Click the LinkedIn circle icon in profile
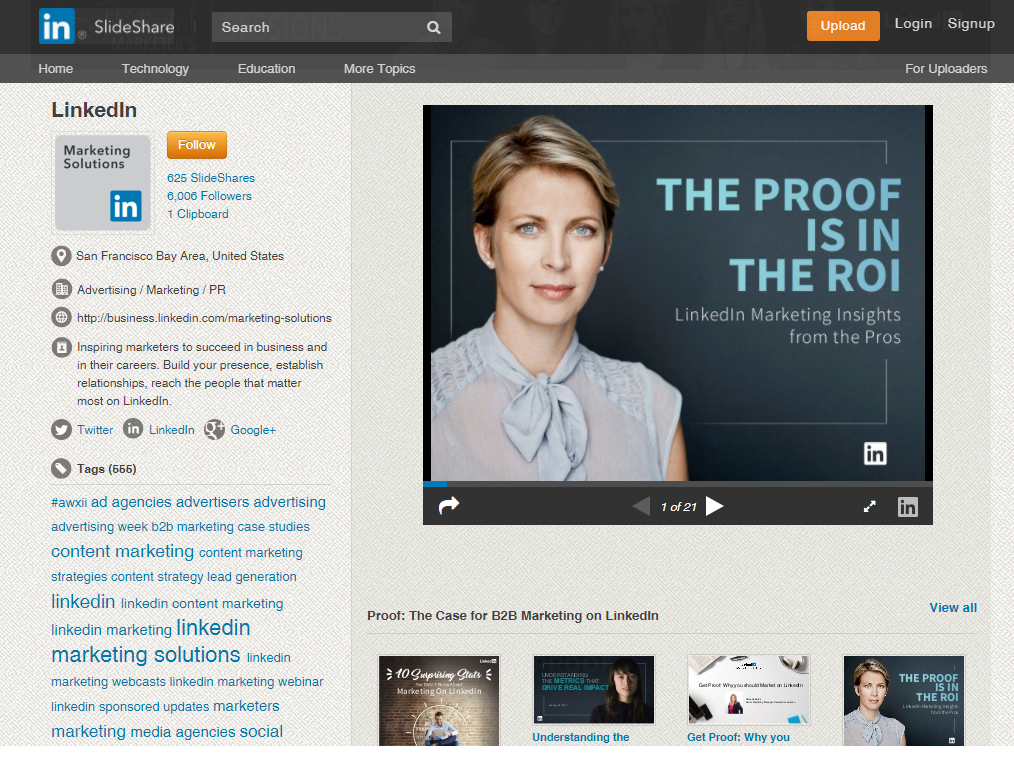1014x776 pixels. [x=133, y=428]
